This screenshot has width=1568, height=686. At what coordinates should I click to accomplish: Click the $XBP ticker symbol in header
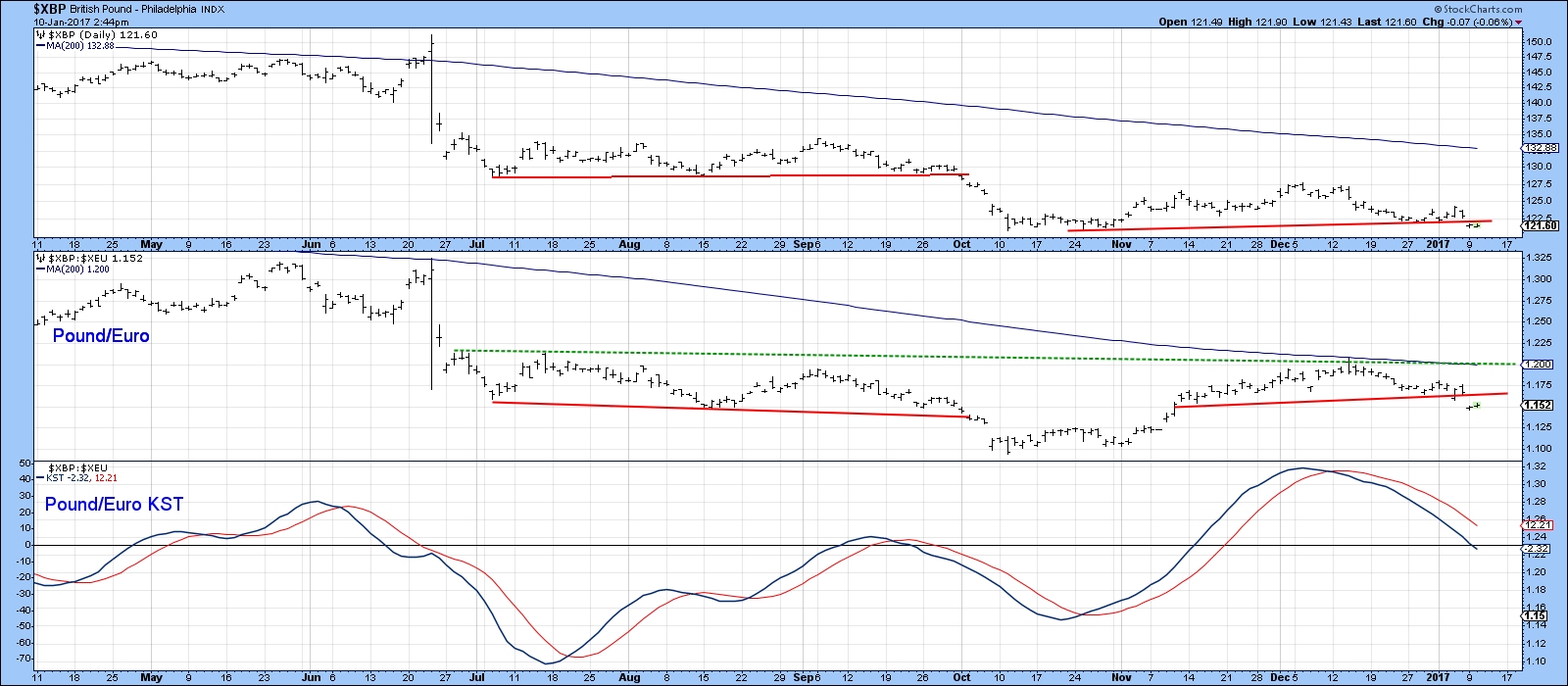coord(50,9)
